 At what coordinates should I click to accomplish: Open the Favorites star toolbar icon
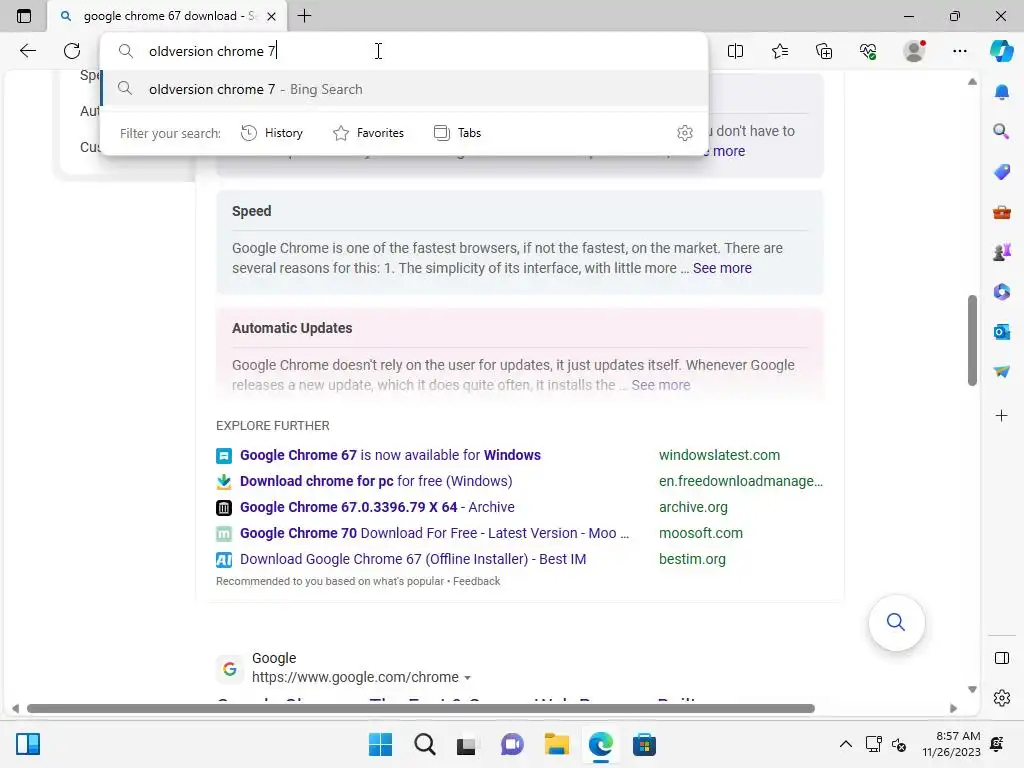tap(780, 51)
